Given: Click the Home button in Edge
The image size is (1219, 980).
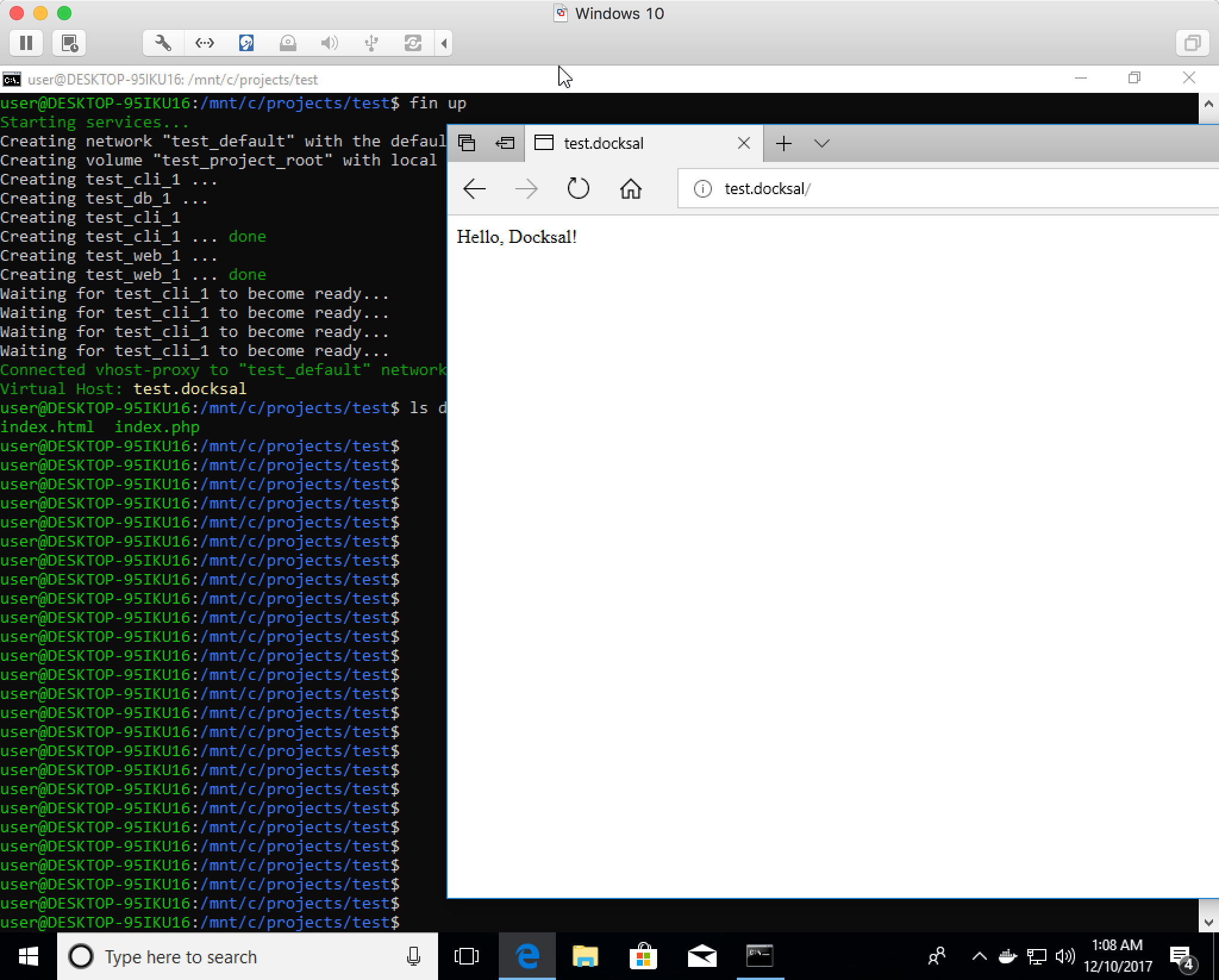Looking at the screenshot, I should [631, 189].
